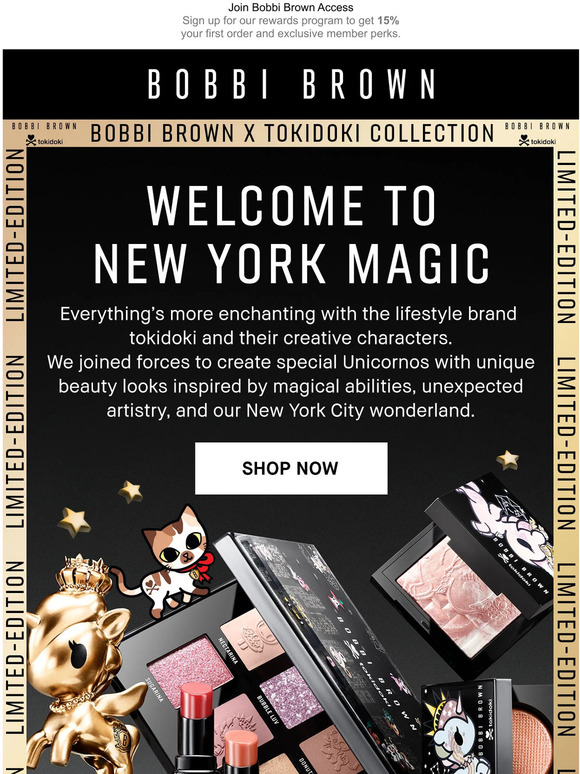
Task: Select the Sugarina pink glitter eyeshadow pan
Action: 190,666
